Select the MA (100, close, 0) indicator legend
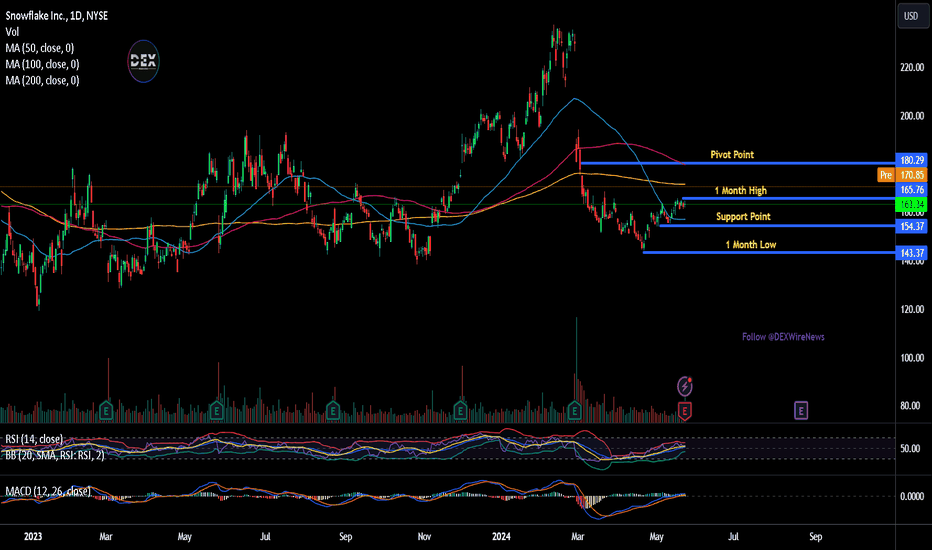The height and width of the screenshot is (550, 932). 42,64
